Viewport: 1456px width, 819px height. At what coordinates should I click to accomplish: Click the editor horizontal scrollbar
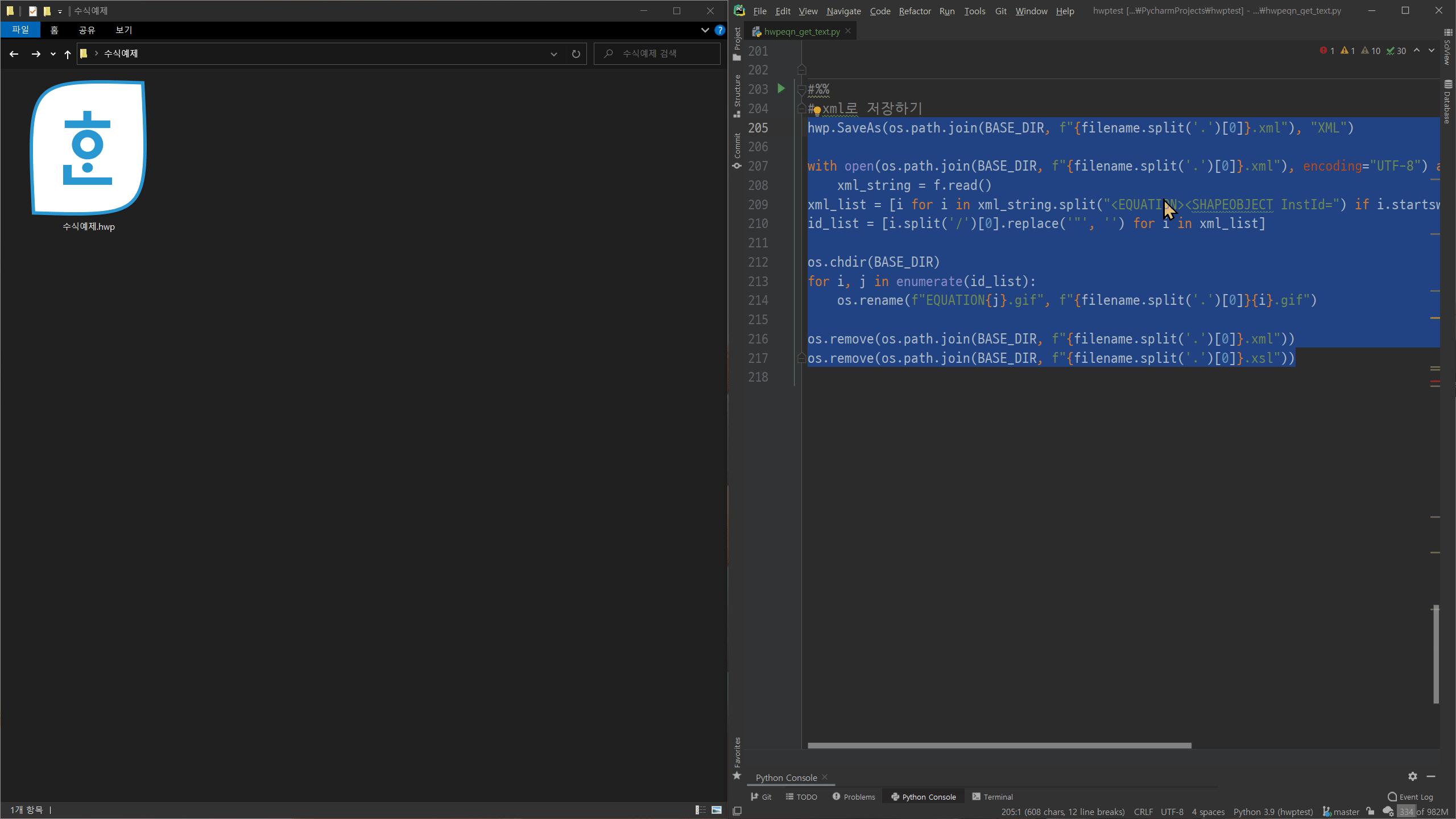pos(999,746)
